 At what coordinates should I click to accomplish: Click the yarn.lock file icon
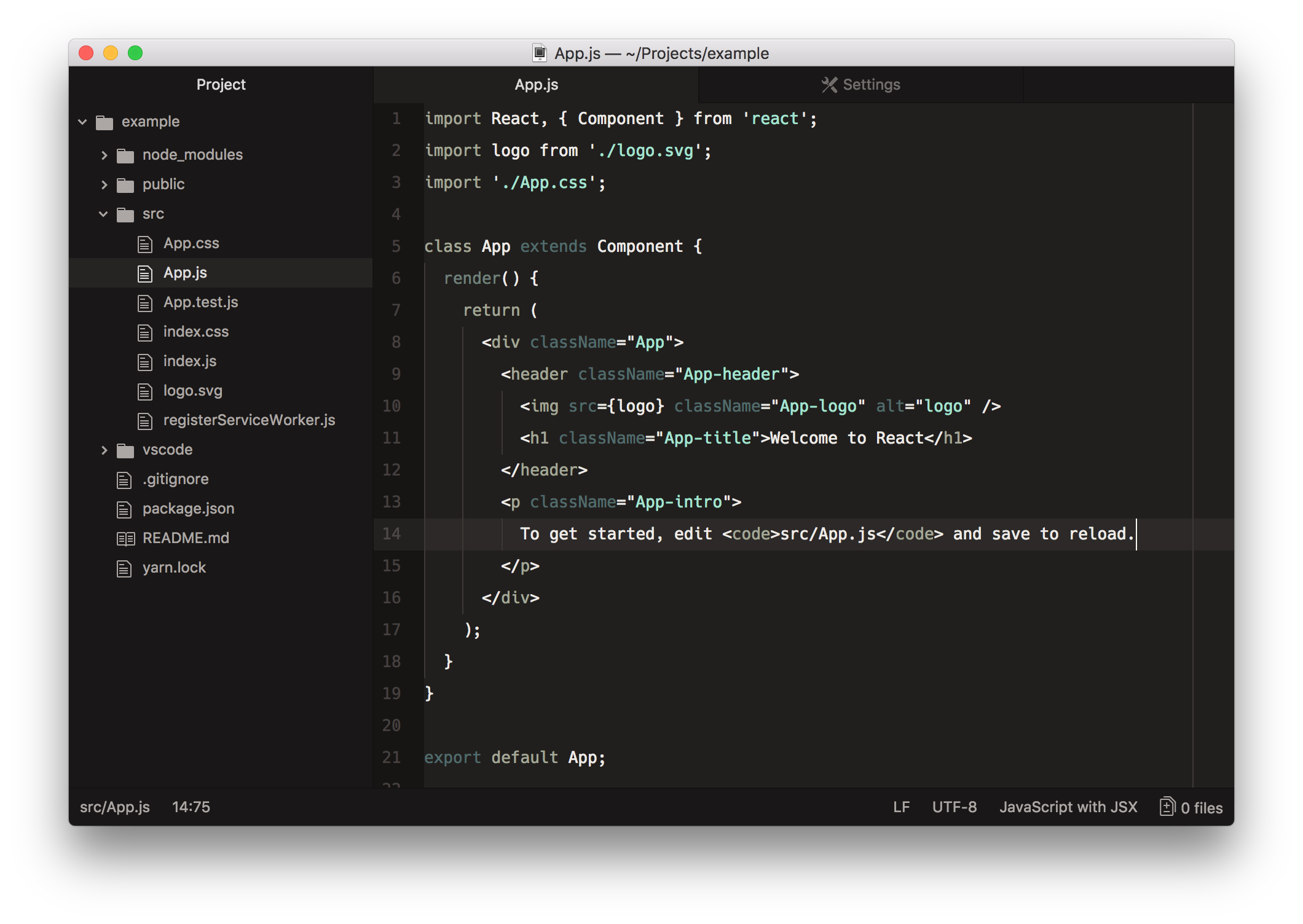tap(124, 568)
